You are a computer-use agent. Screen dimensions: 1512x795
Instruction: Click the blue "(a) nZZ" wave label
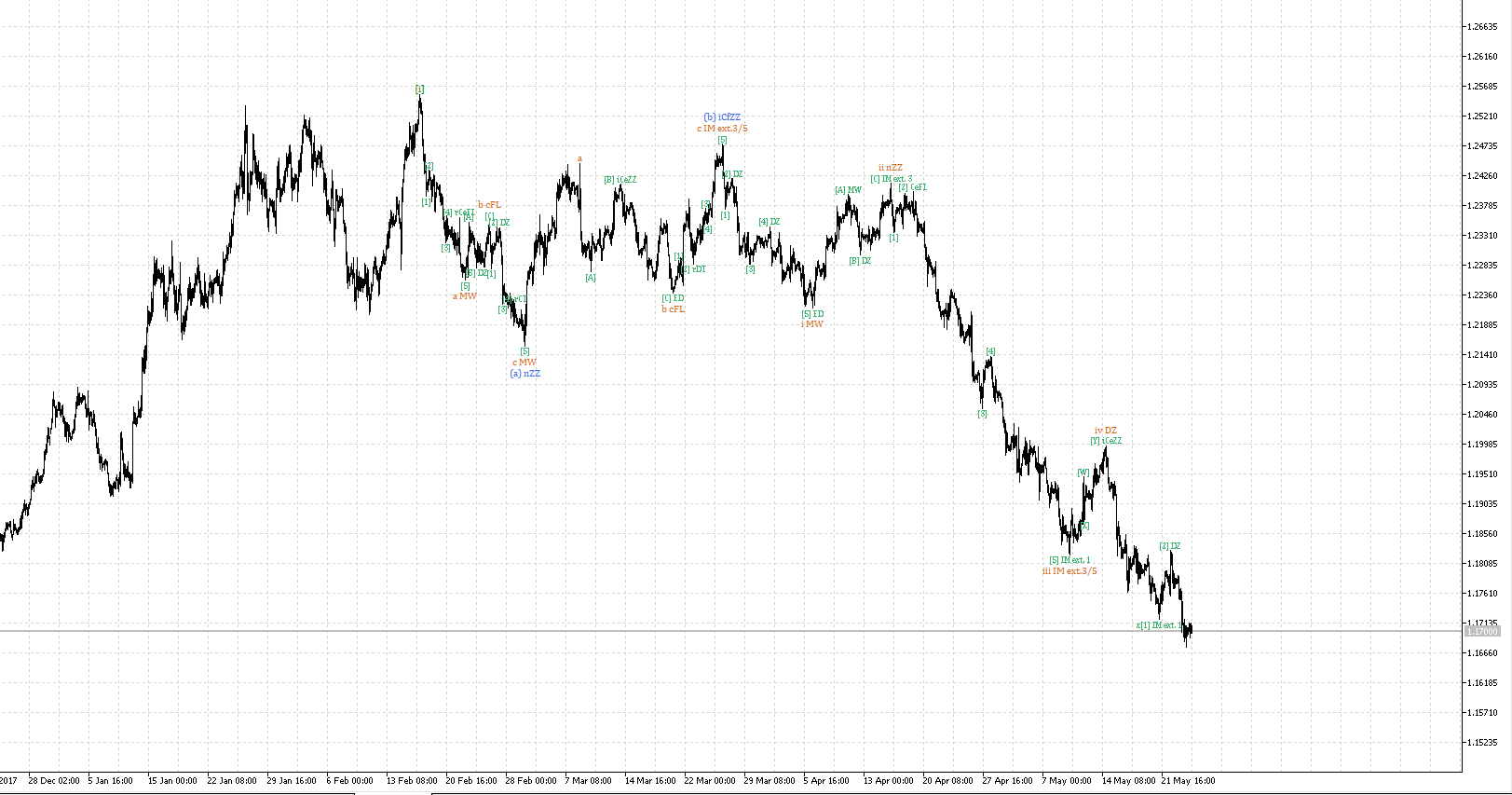coord(524,374)
